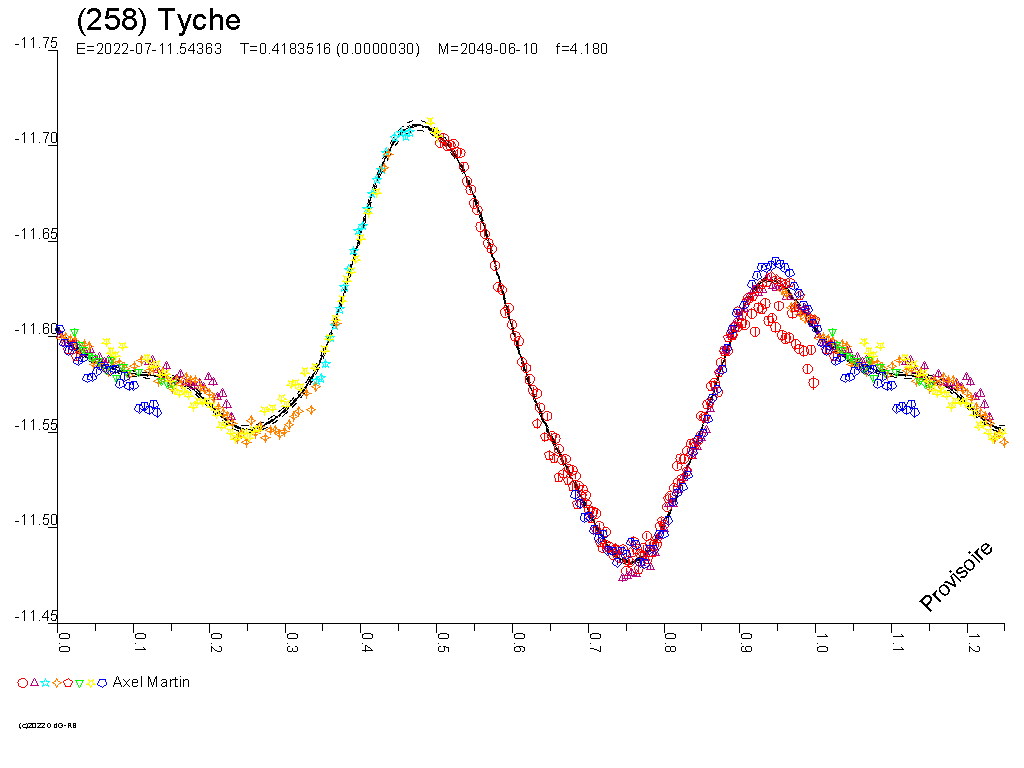Click the M=2049-06-10 date text

pos(487,49)
